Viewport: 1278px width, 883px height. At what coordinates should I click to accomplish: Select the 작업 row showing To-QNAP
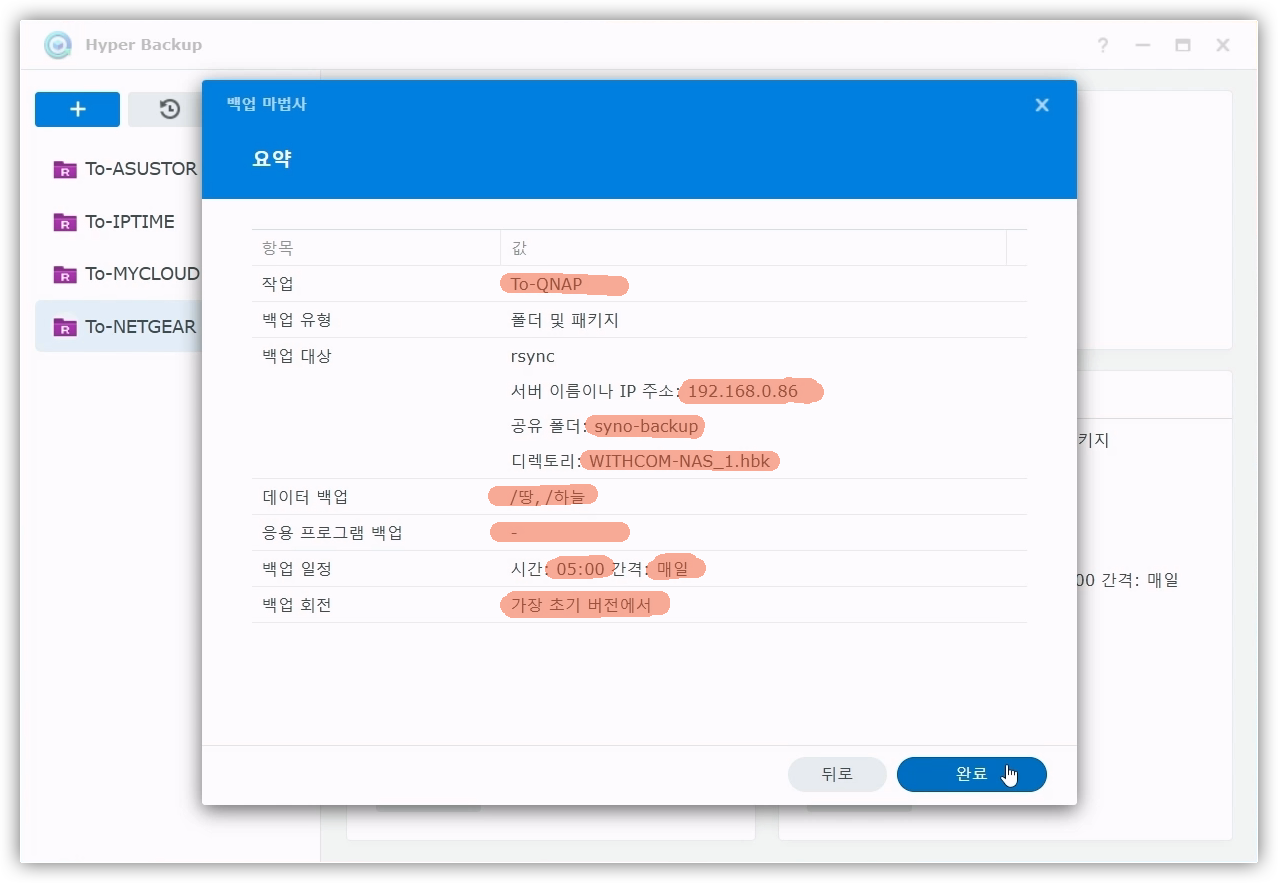click(x=639, y=284)
